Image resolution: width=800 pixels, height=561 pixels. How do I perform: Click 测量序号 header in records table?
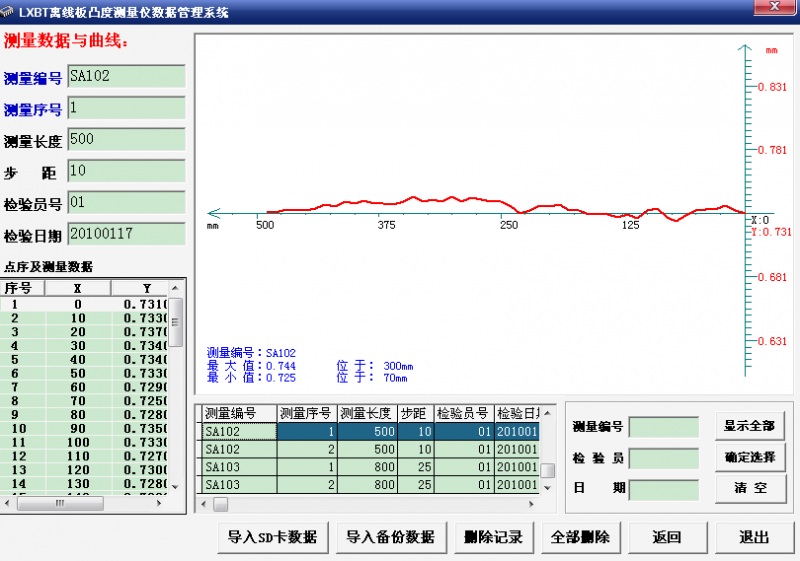(307, 413)
